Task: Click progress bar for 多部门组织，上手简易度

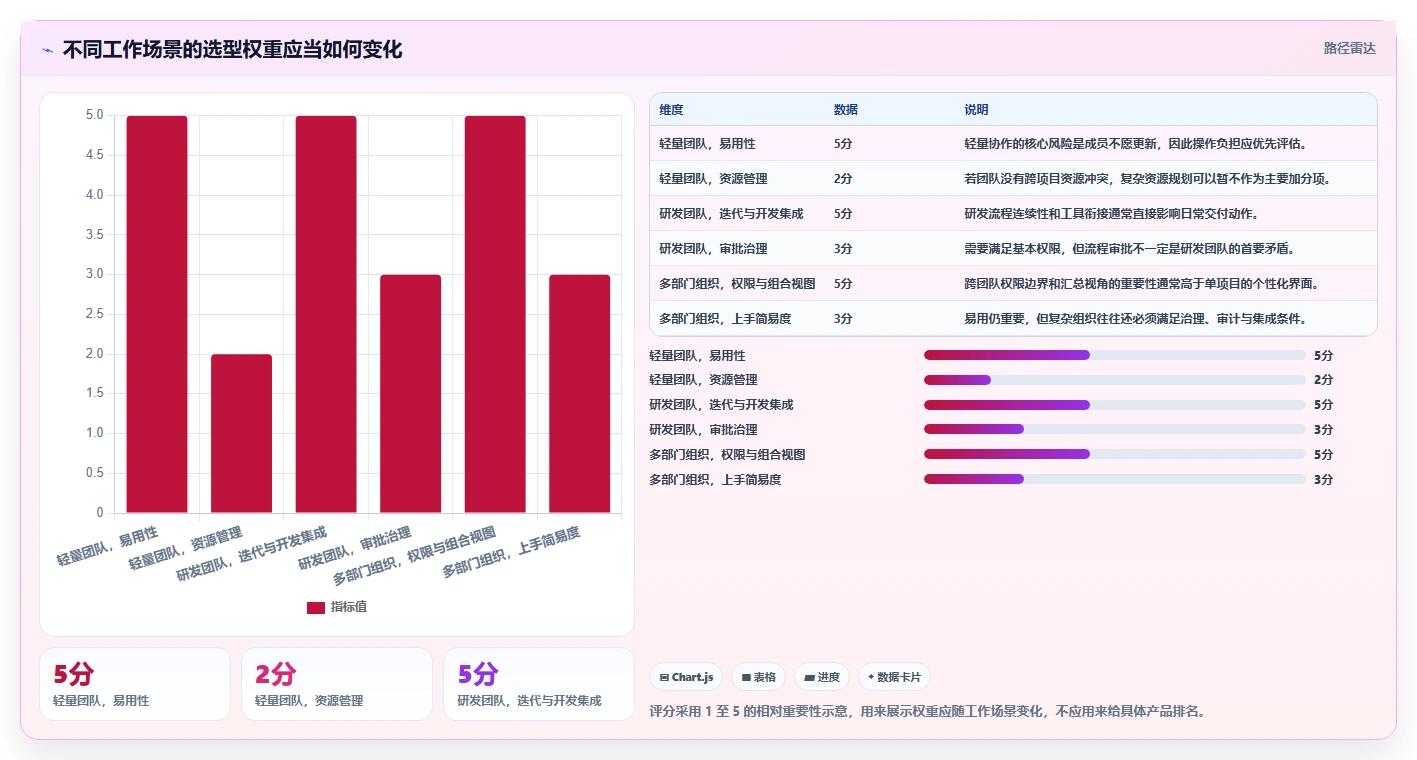Action: 1115,479
